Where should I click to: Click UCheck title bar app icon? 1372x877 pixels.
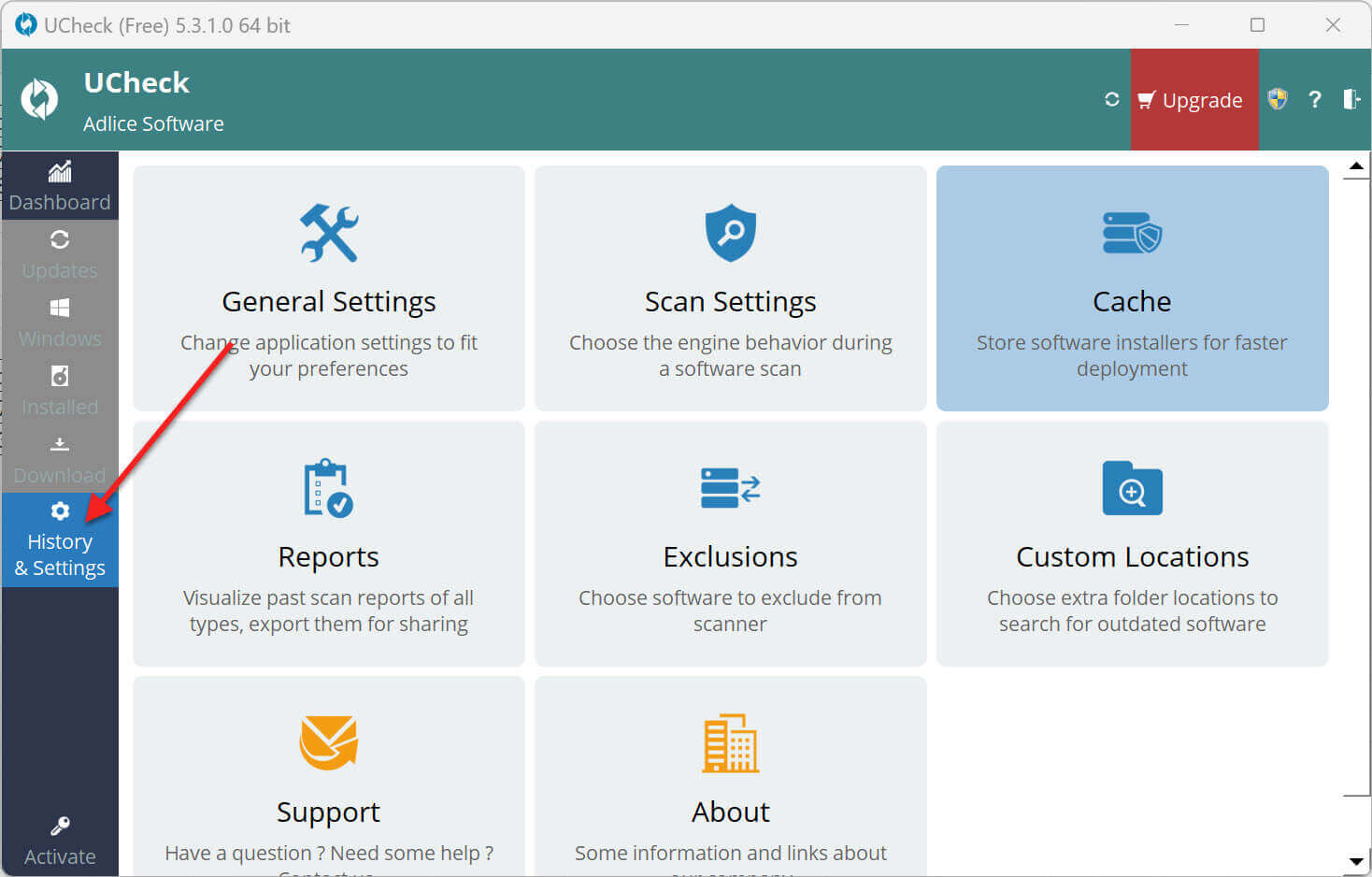[x=26, y=25]
